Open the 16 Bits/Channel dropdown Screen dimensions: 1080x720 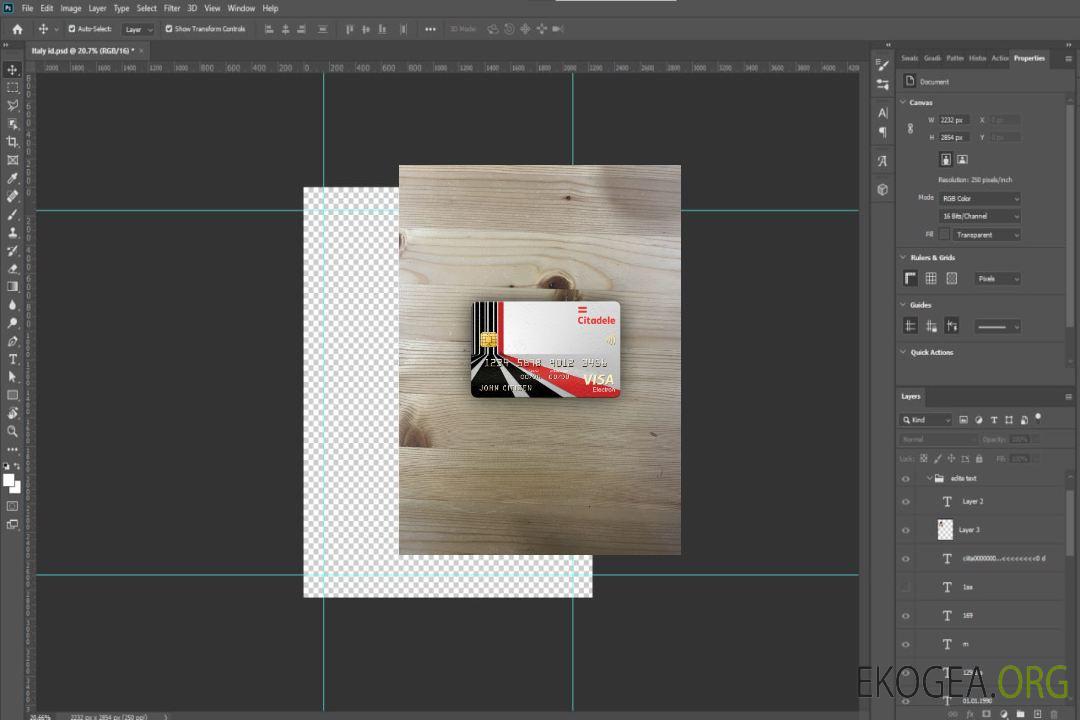point(979,216)
